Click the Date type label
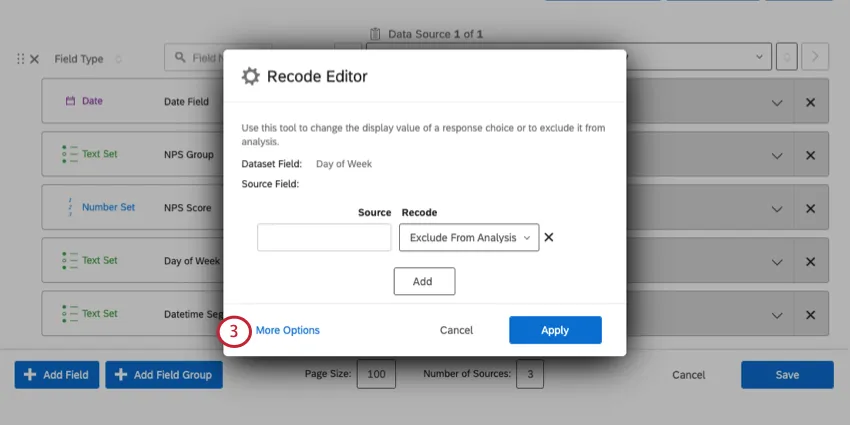The width and height of the screenshot is (850, 425). point(92,101)
